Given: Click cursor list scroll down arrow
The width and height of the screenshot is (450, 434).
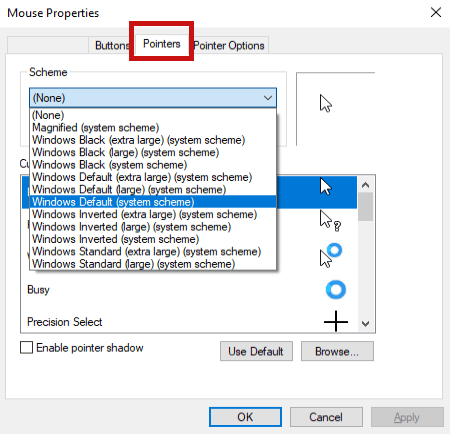Looking at the screenshot, I should 365,324.
